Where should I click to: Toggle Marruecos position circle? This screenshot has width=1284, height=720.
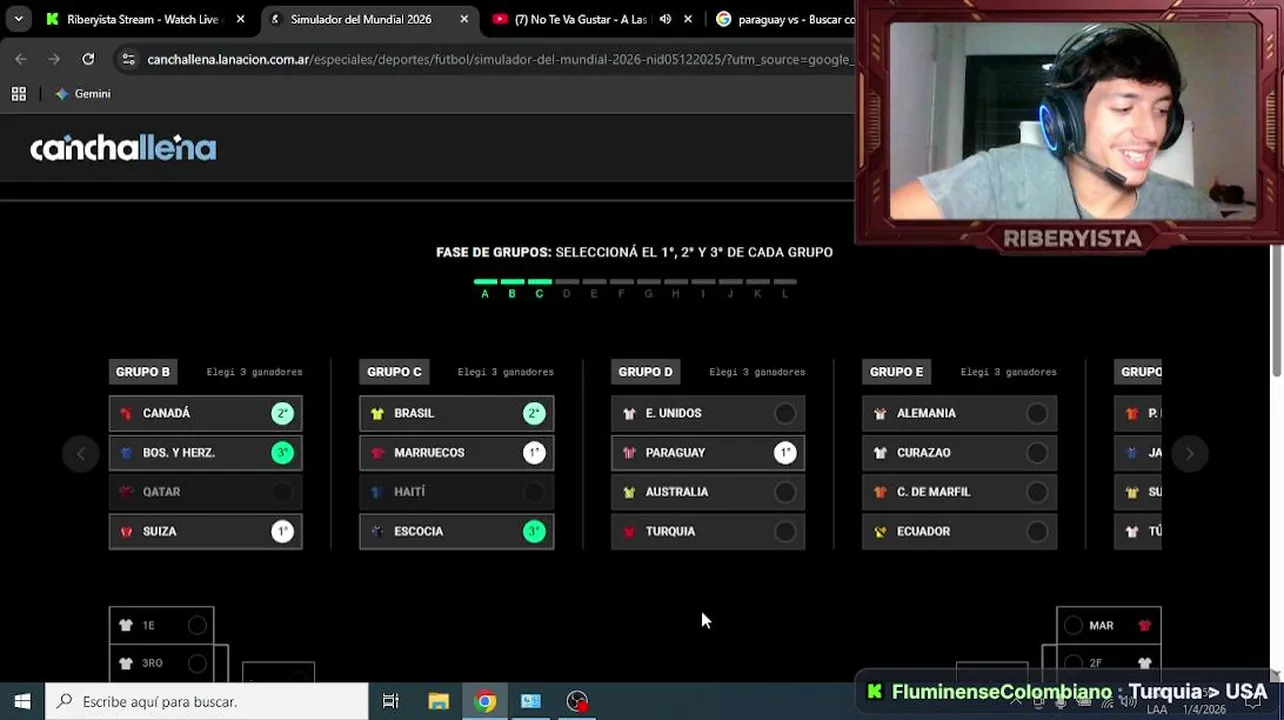pos(534,452)
